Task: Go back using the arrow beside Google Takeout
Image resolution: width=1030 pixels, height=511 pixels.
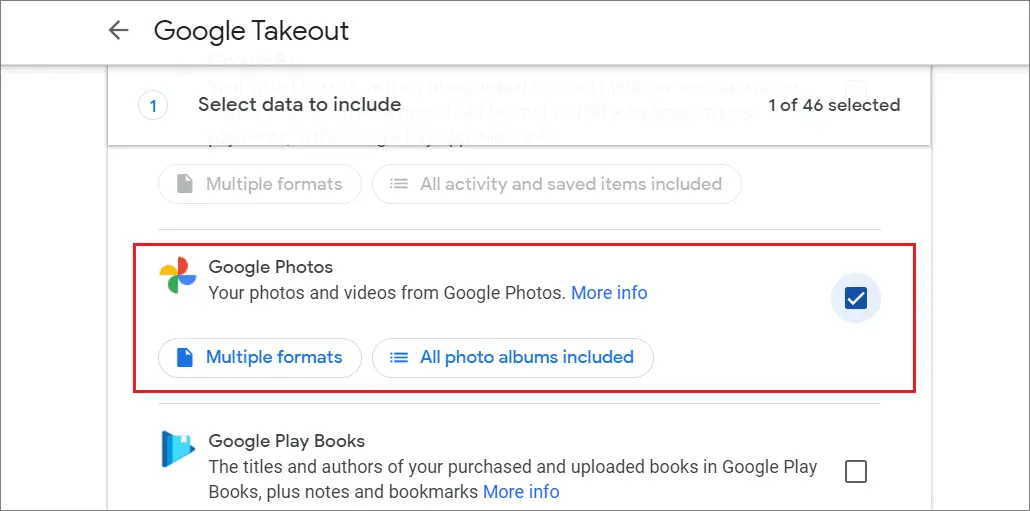Action: [x=118, y=30]
